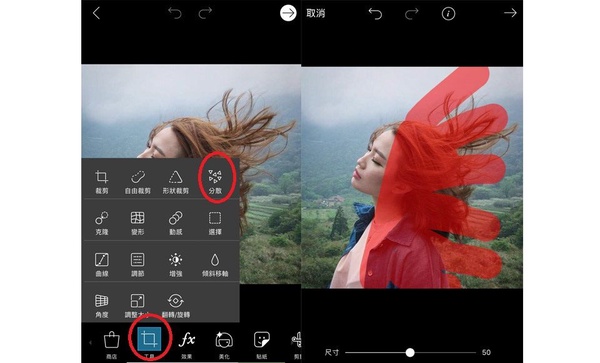Choose the 變形 stretch tool

pyautogui.click(x=138, y=223)
